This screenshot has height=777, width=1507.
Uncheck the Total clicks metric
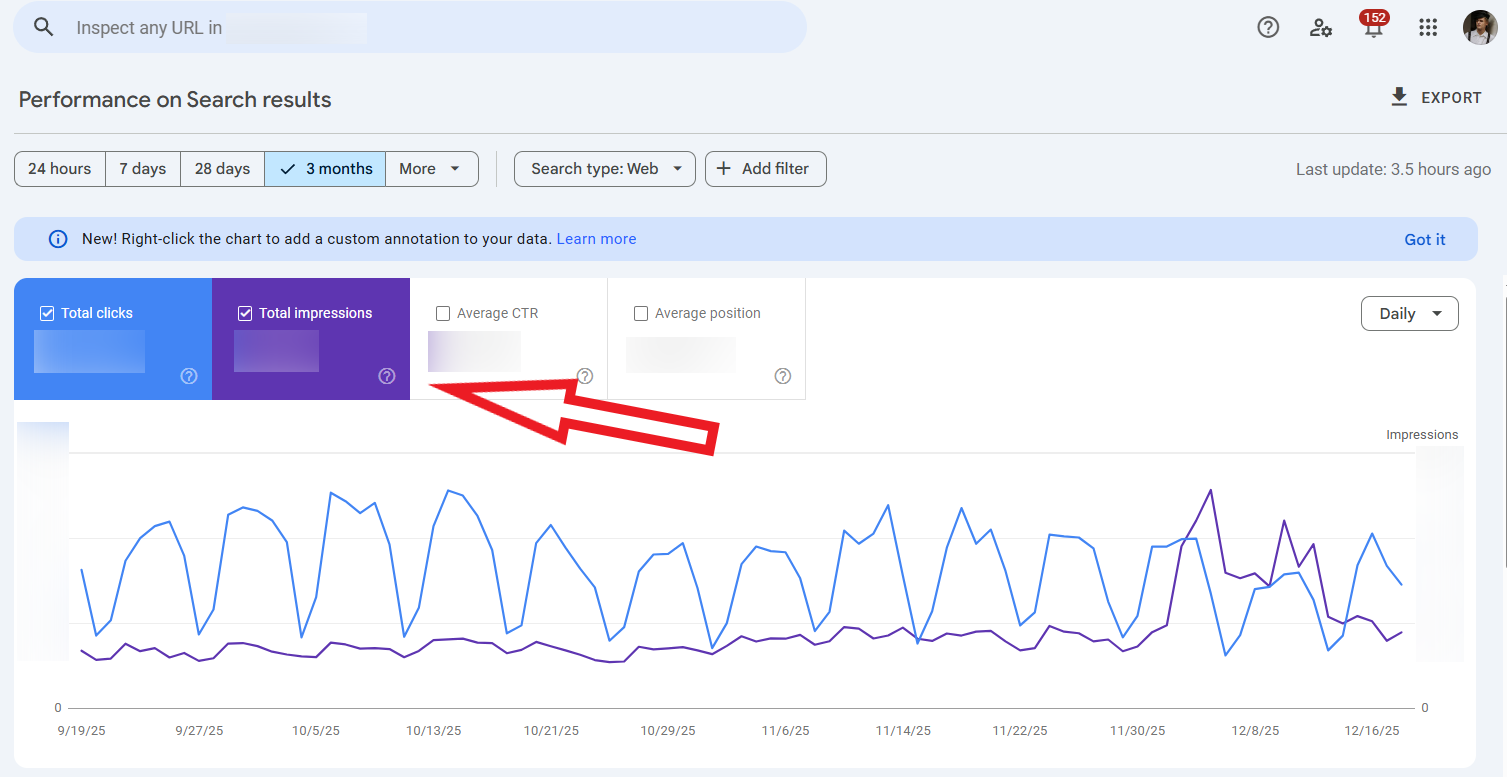[x=47, y=312]
